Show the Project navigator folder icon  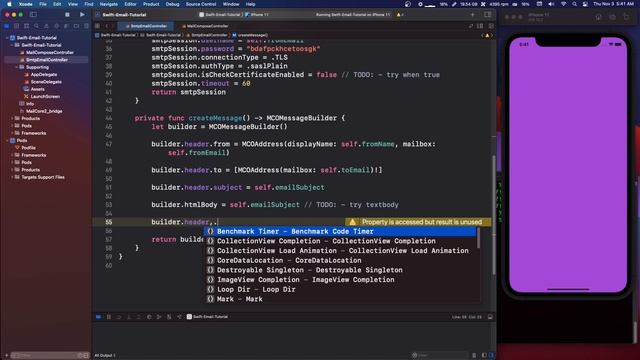click(7, 26)
